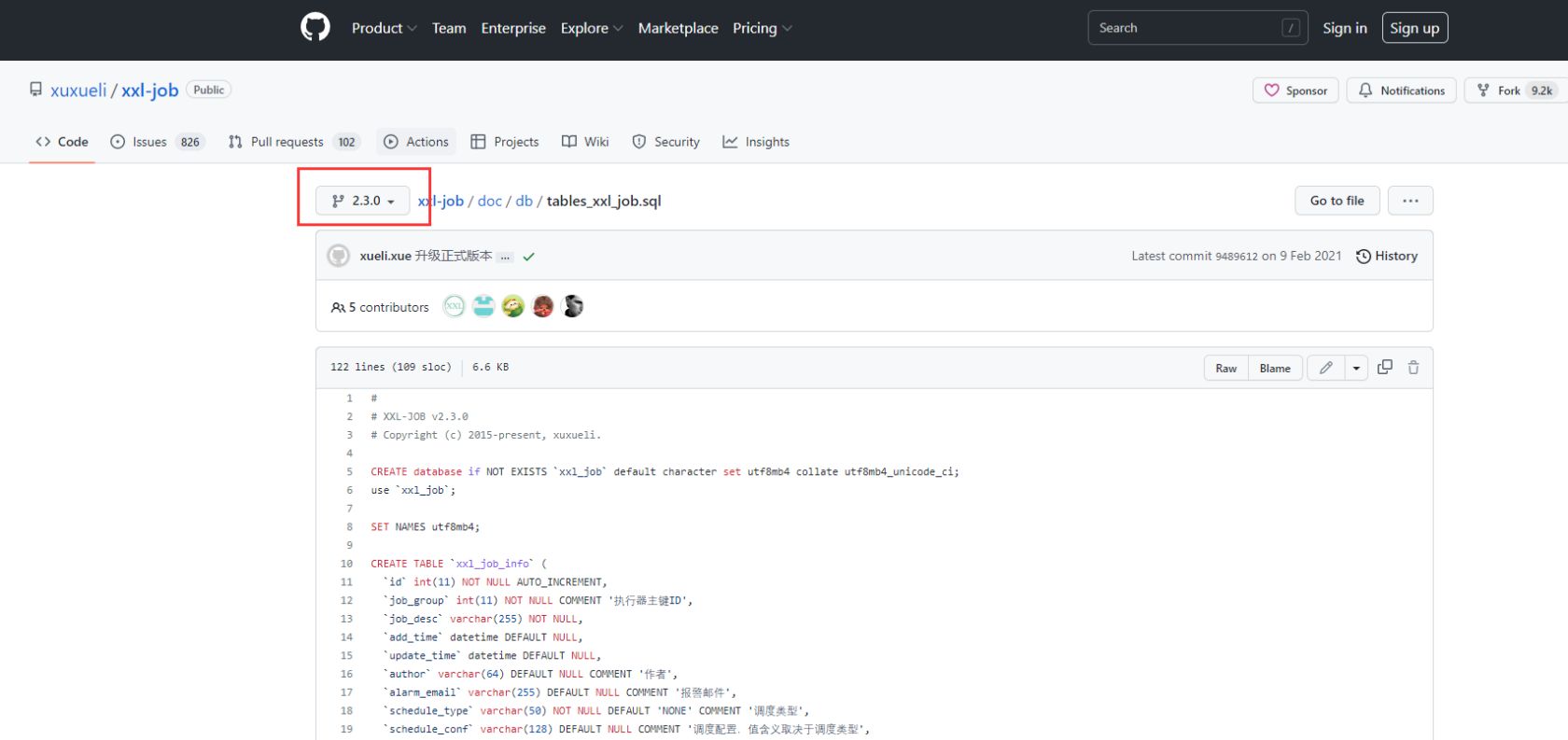
Task: Click the Pull requests count badge 102
Action: pyautogui.click(x=346, y=142)
